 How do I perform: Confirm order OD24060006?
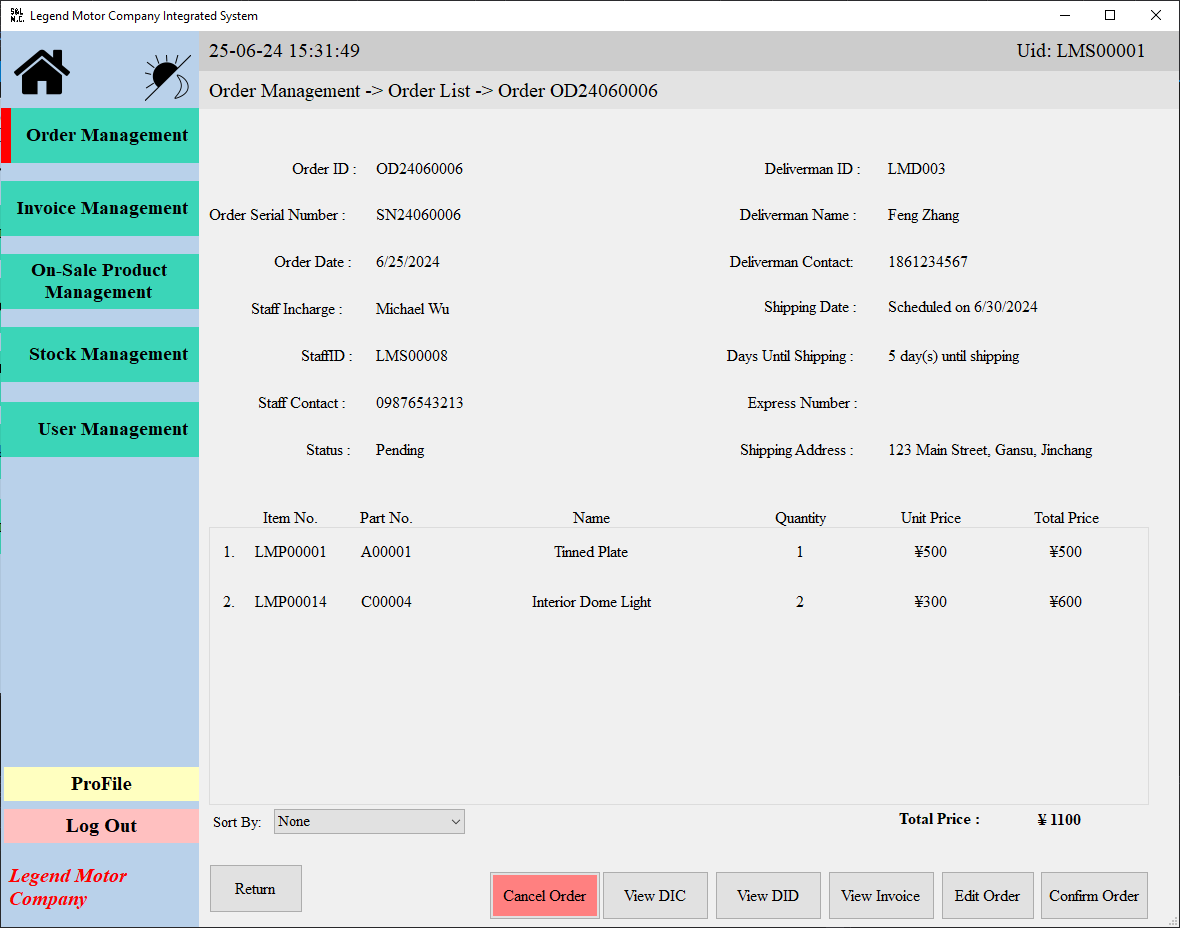click(1094, 895)
